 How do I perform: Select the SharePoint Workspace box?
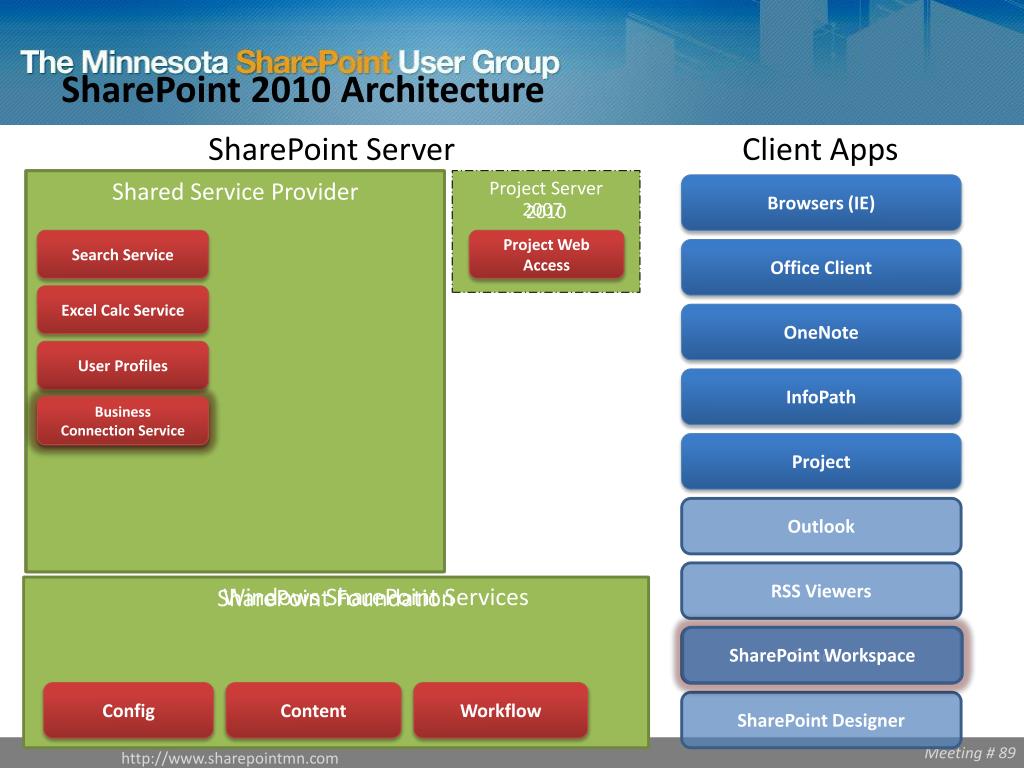pyautogui.click(x=821, y=655)
